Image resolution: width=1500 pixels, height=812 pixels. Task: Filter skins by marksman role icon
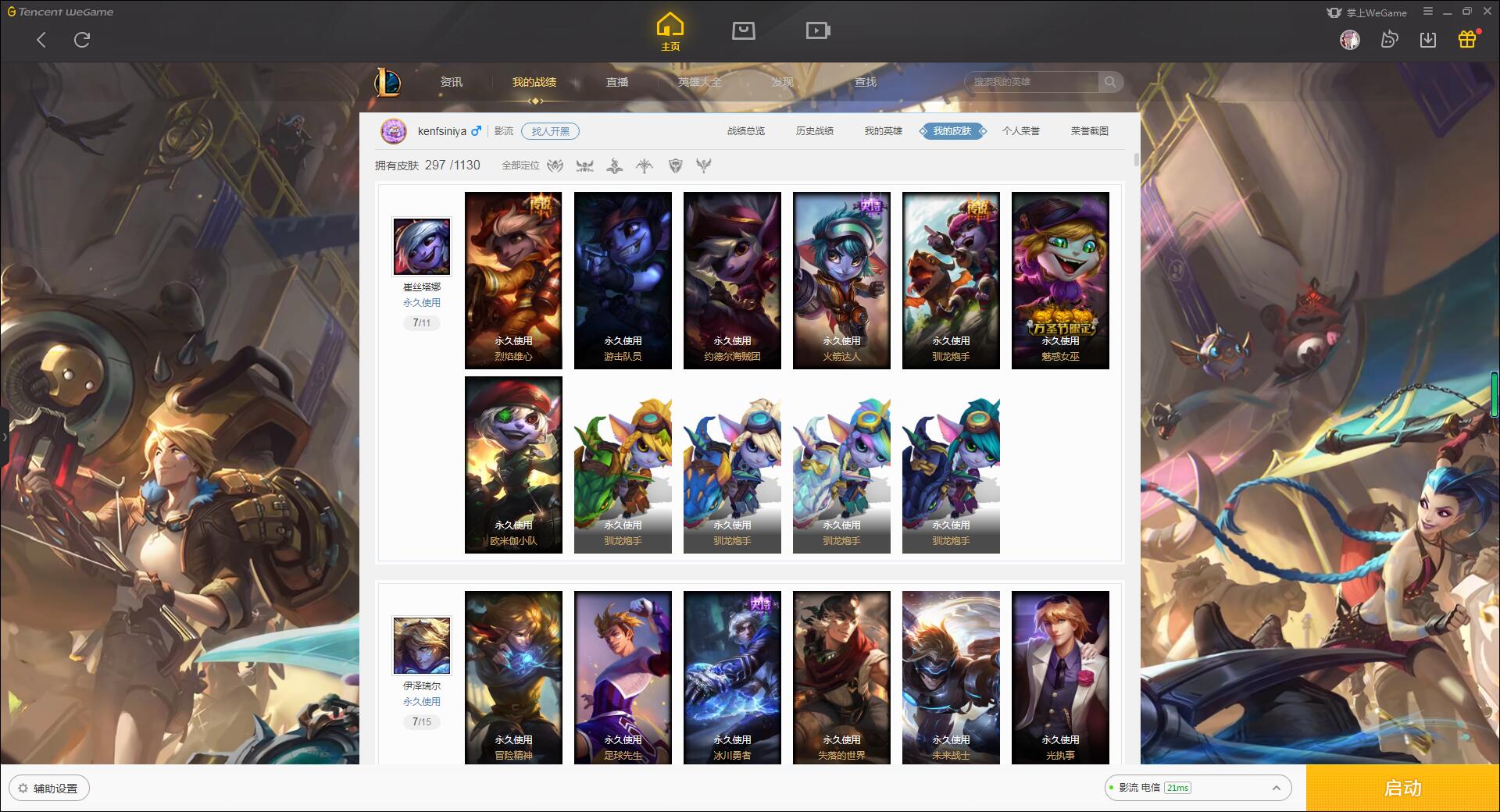645,166
